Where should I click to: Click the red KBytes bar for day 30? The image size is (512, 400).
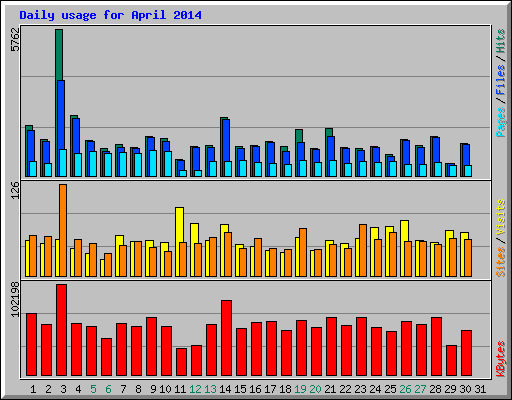[466, 353]
